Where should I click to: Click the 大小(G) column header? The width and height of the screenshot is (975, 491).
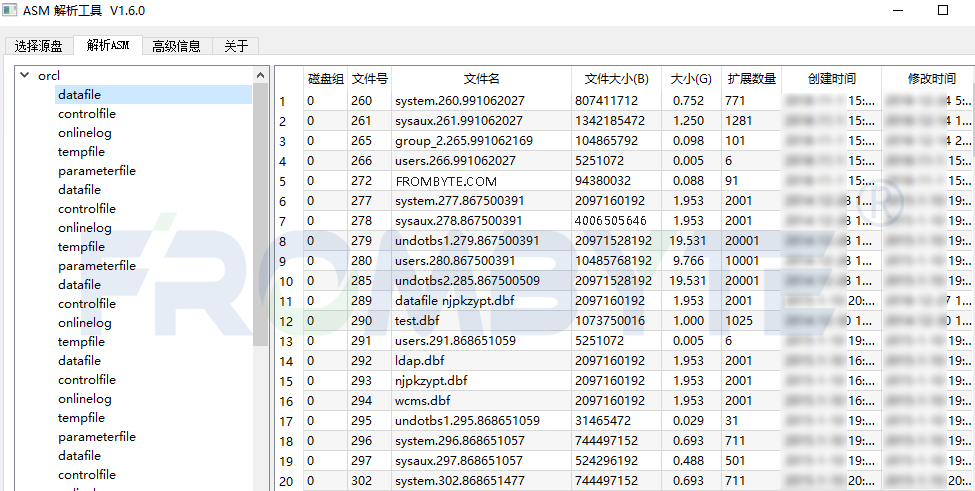tap(691, 79)
